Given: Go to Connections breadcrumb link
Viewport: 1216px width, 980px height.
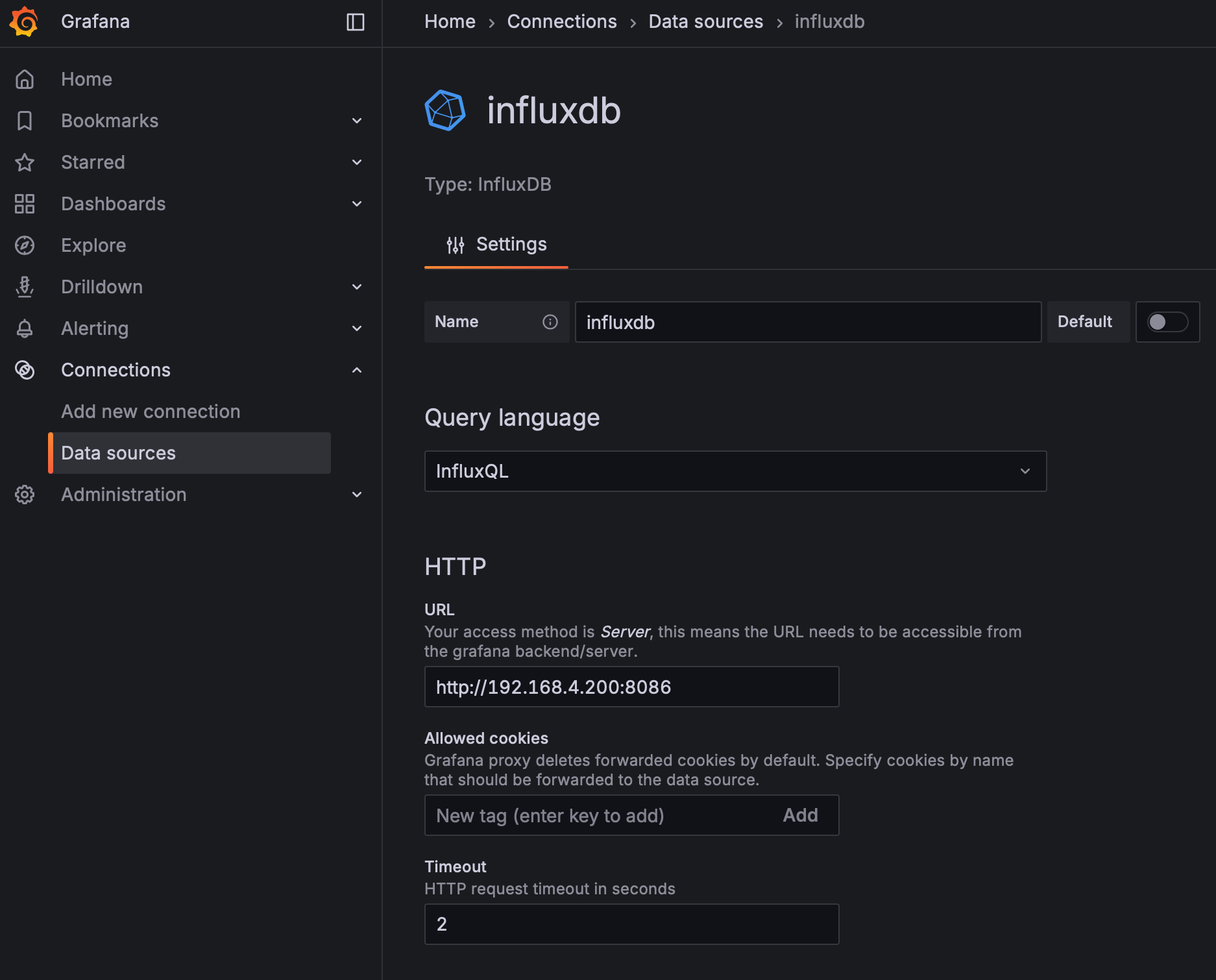Looking at the screenshot, I should point(562,21).
